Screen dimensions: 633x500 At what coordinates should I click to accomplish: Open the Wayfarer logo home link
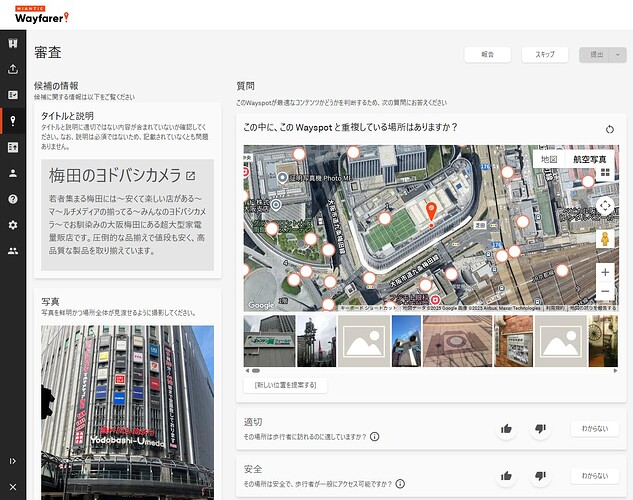coord(42,15)
